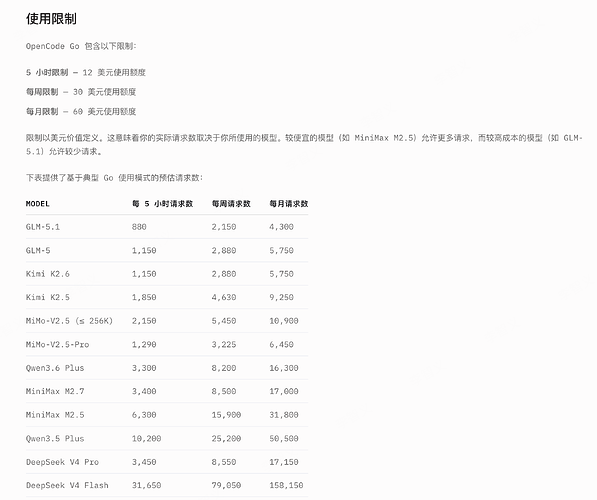Click the 15,900 weekly value
597x500 pixels.
point(226,415)
